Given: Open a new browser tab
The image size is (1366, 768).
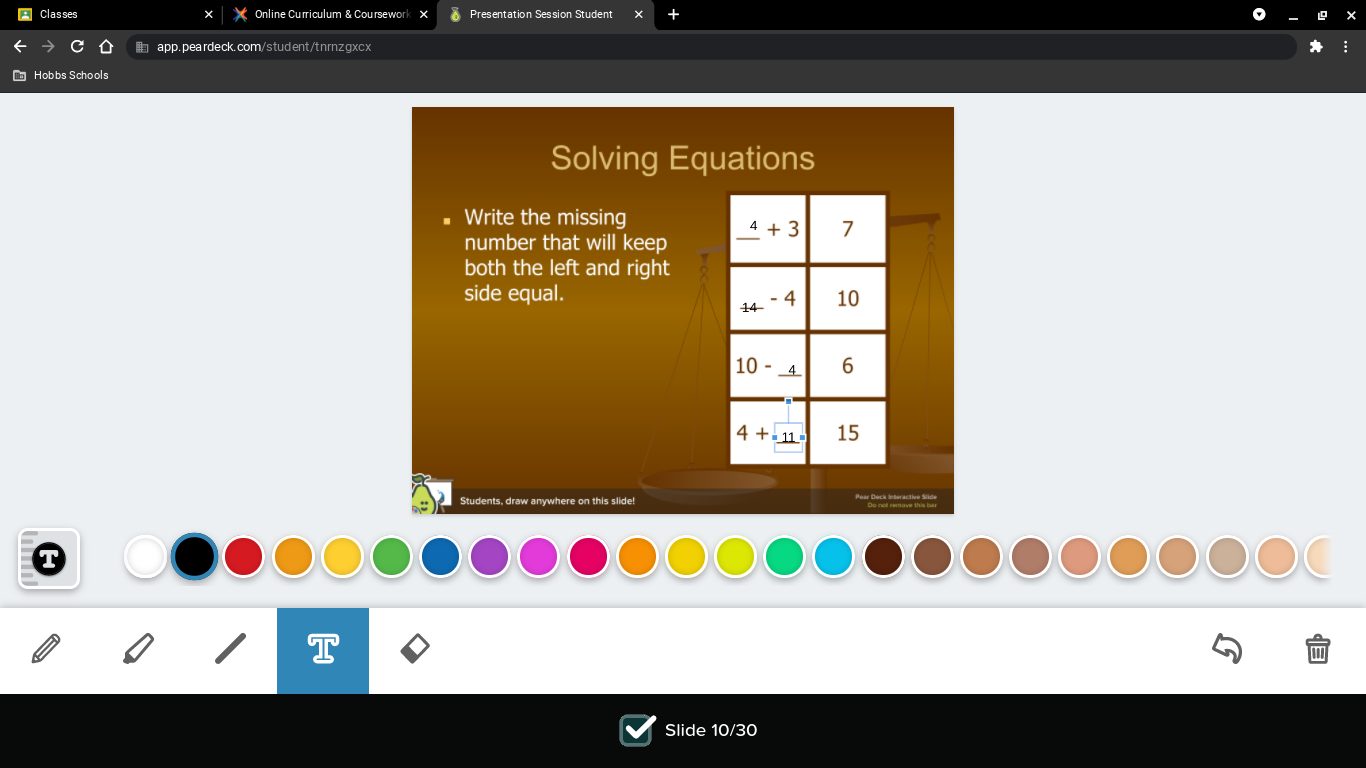Looking at the screenshot, I should point(673,15).
